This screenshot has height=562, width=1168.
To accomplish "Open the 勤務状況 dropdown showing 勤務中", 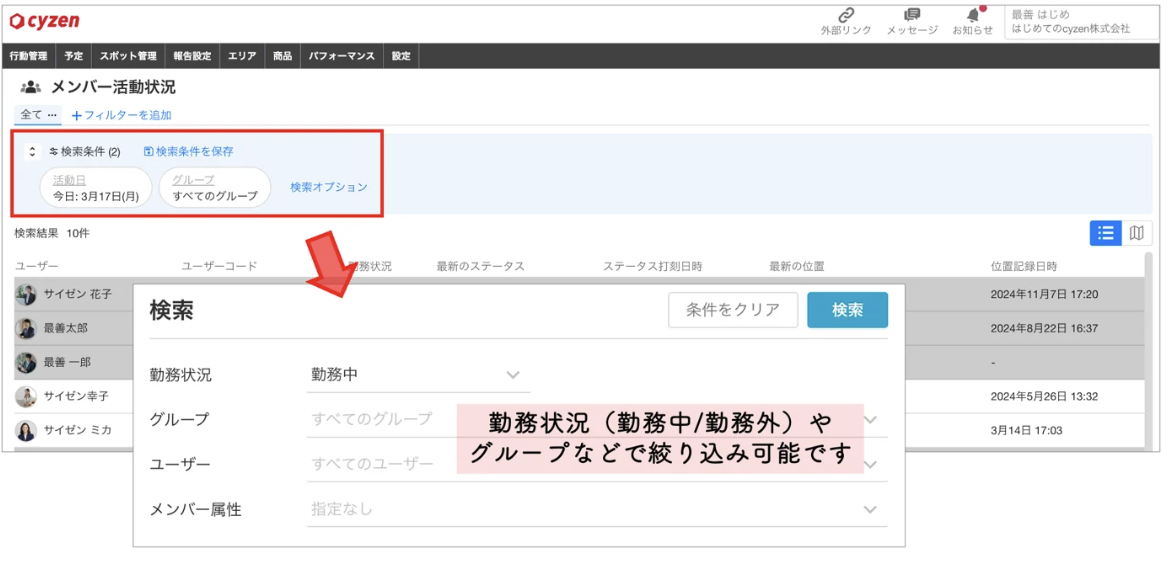I will pyautogui.click(x=418, y=374).
